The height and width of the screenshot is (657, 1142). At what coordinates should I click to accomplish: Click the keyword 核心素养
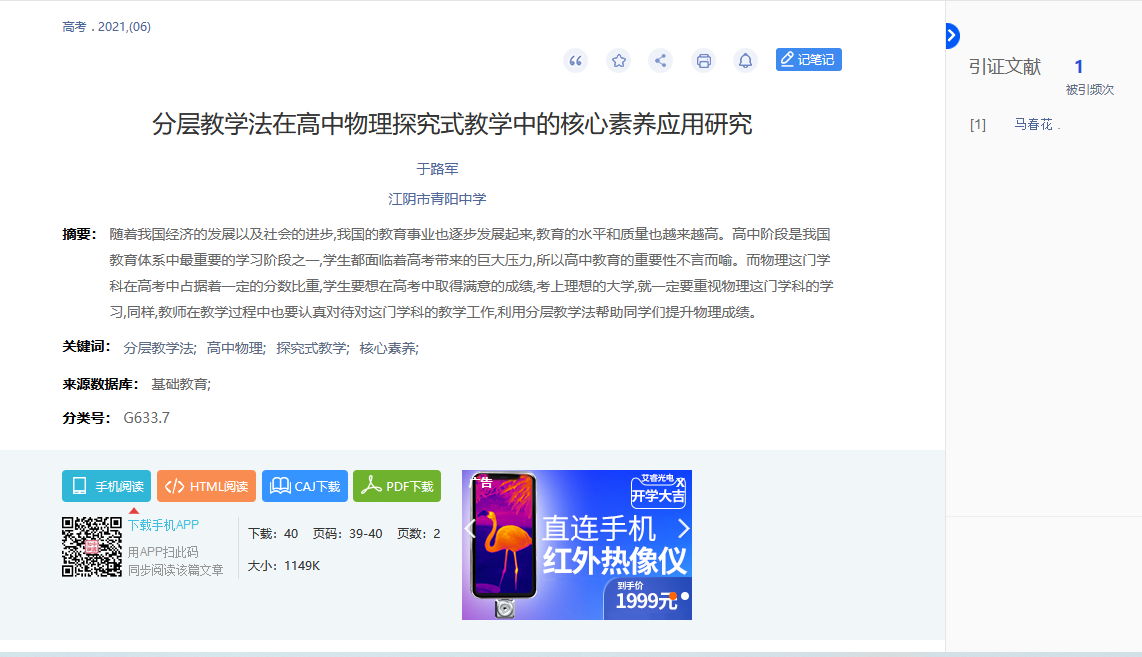[x=388, y=348]
